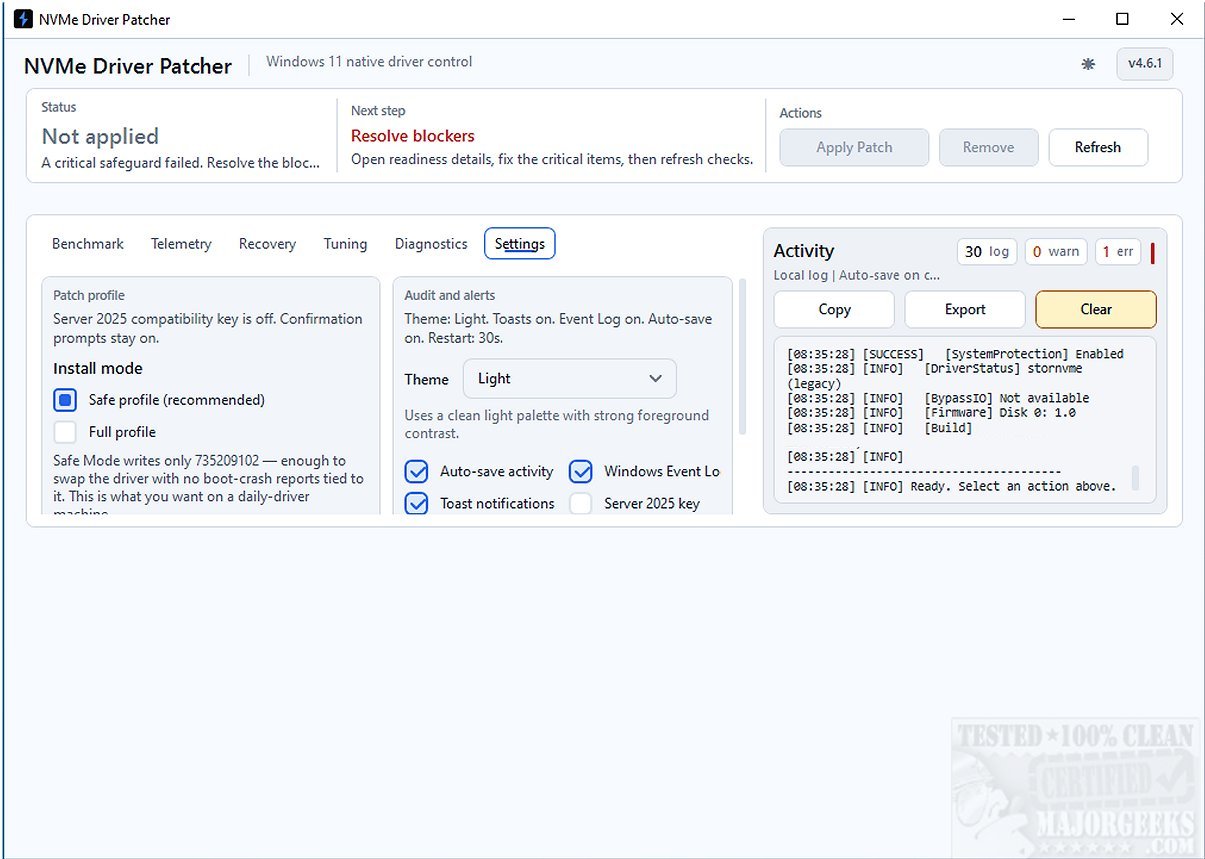Filter by the 1 err badge
This screenshot has width=1205, height=859.
pyautogui.click(x=1118, y=252)
